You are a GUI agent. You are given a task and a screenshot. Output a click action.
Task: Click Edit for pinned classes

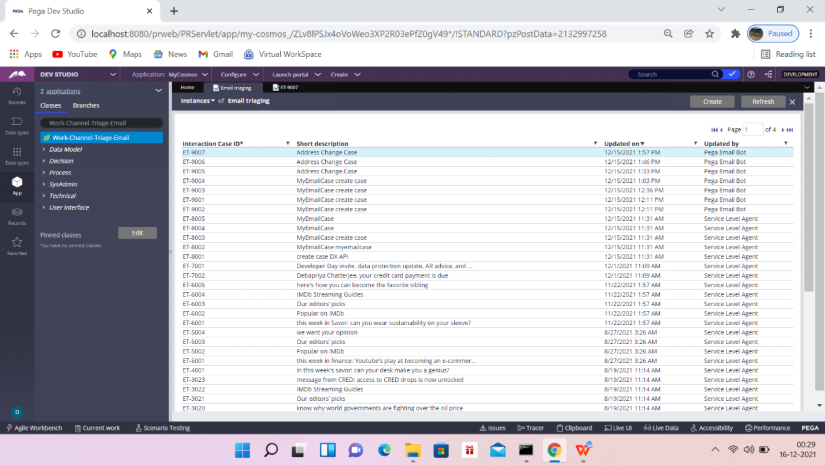[137, 233]
